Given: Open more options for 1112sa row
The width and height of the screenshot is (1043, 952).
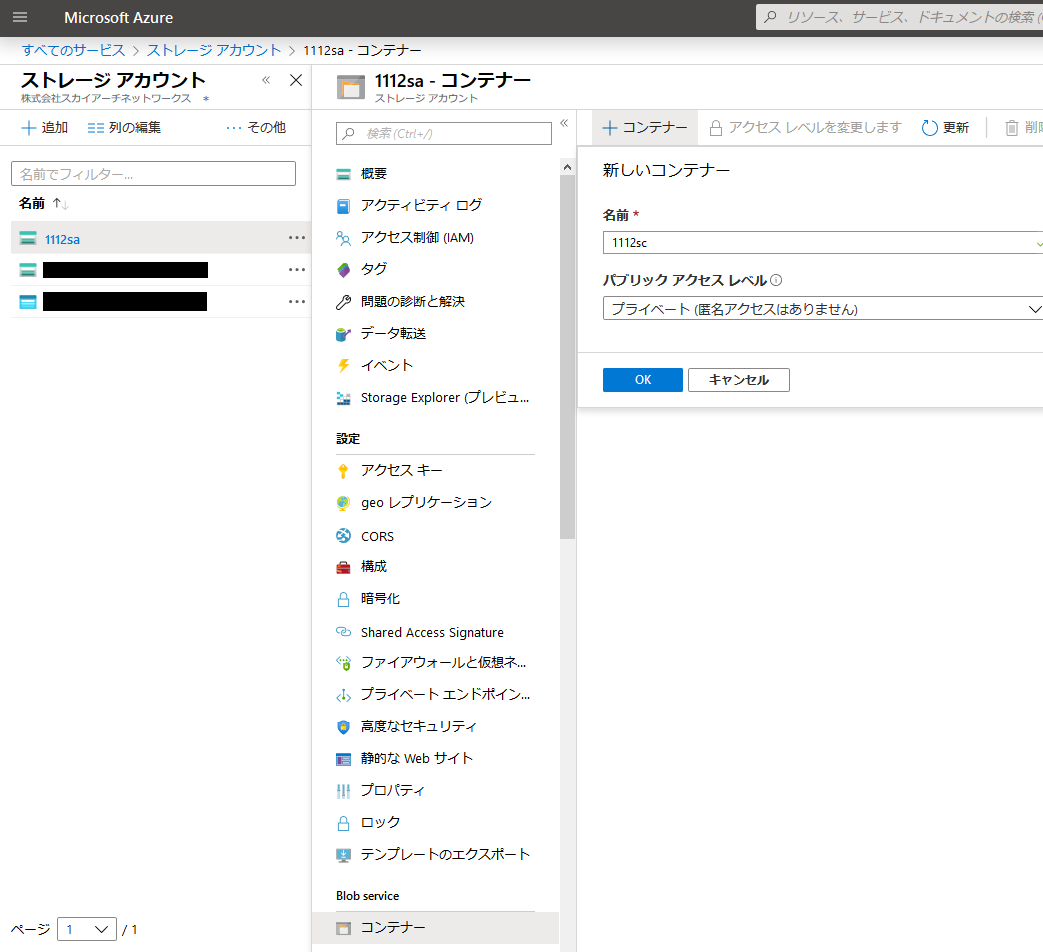Looking at the screenshot, I should [297, 238].
